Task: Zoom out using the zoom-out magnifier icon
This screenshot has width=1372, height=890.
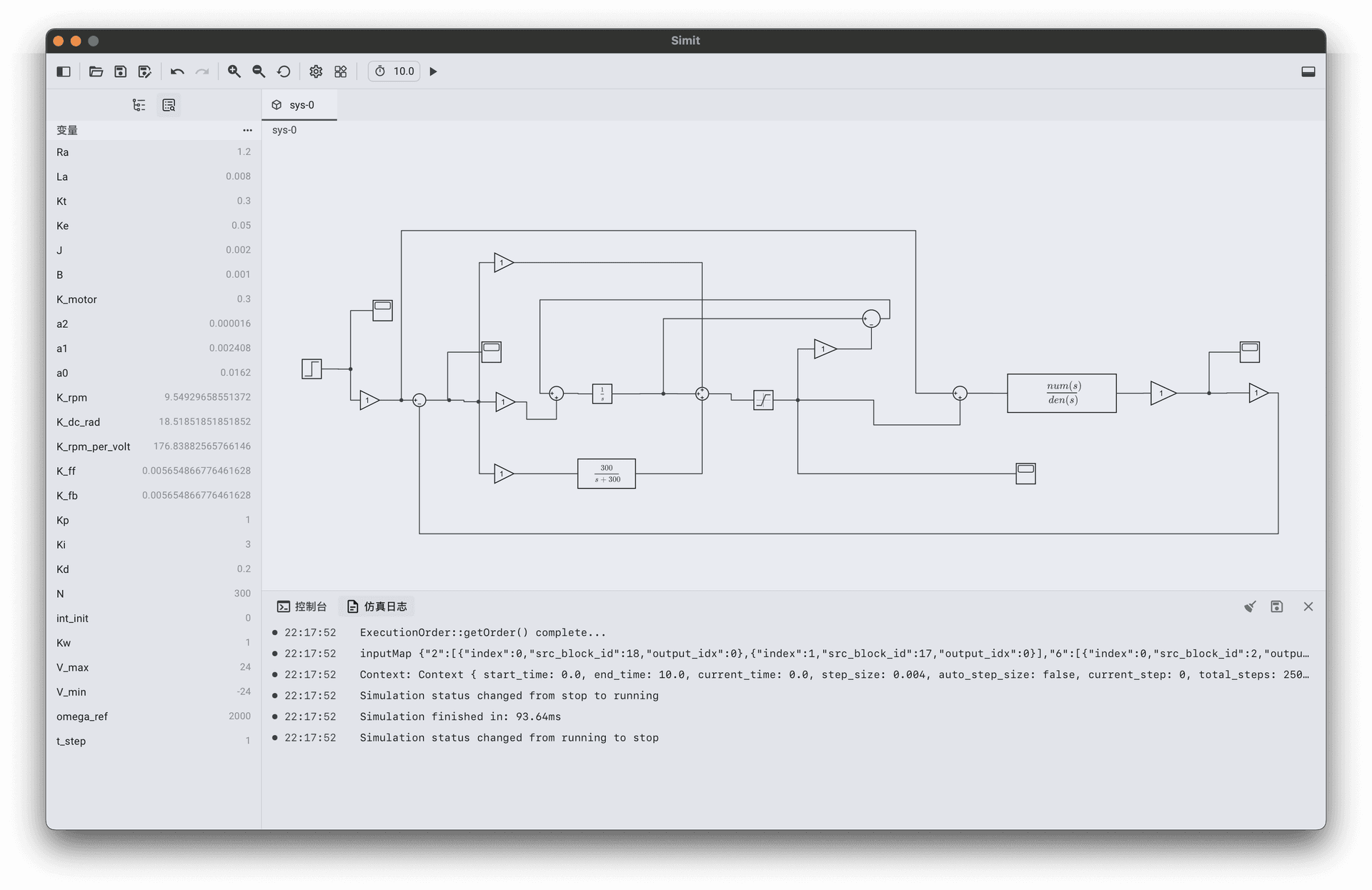Action: click(259, 71)
